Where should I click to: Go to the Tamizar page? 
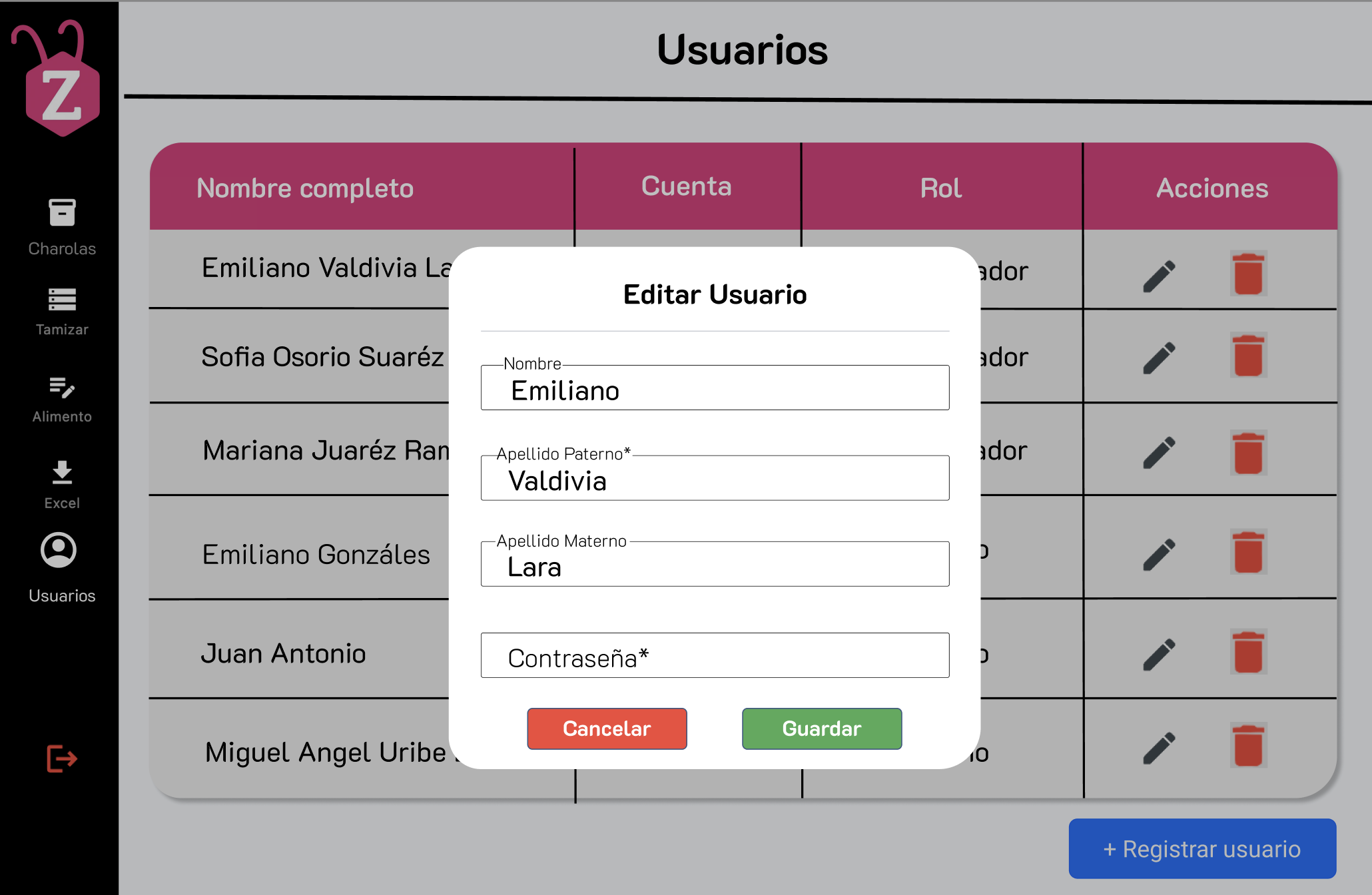click(x=62, y=312)
